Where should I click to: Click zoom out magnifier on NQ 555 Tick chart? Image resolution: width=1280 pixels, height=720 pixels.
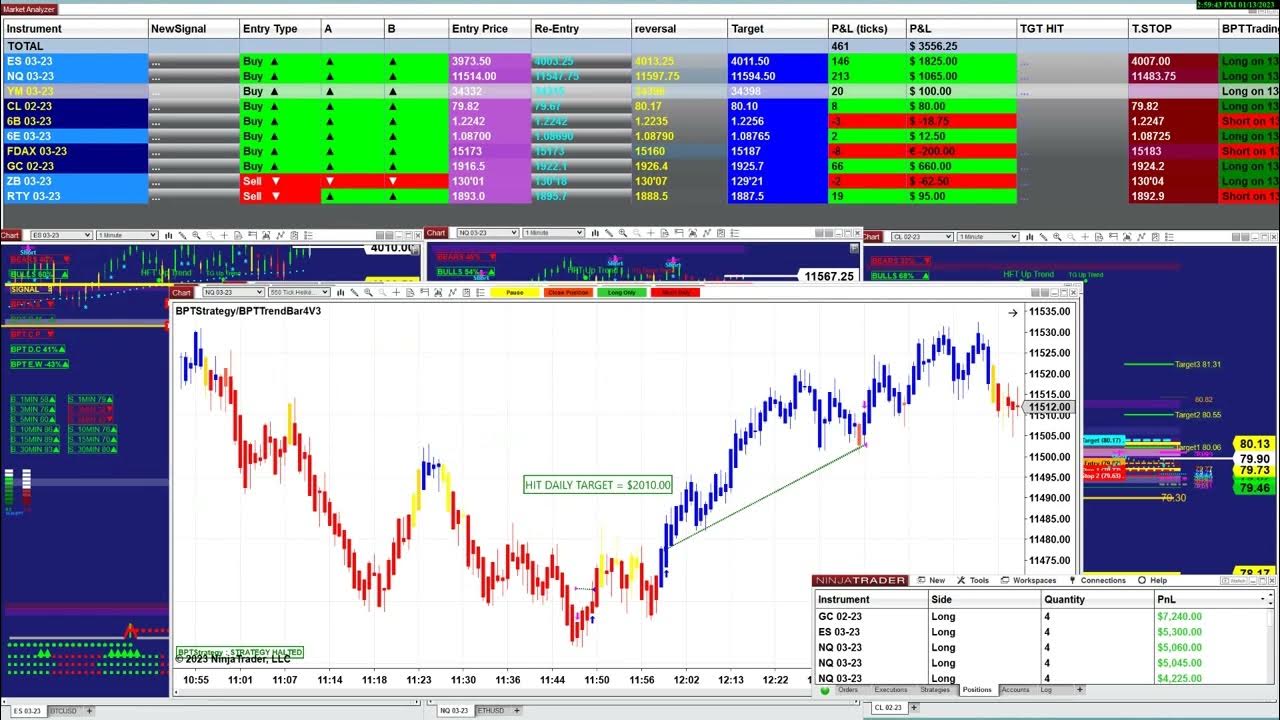point(382,292)
